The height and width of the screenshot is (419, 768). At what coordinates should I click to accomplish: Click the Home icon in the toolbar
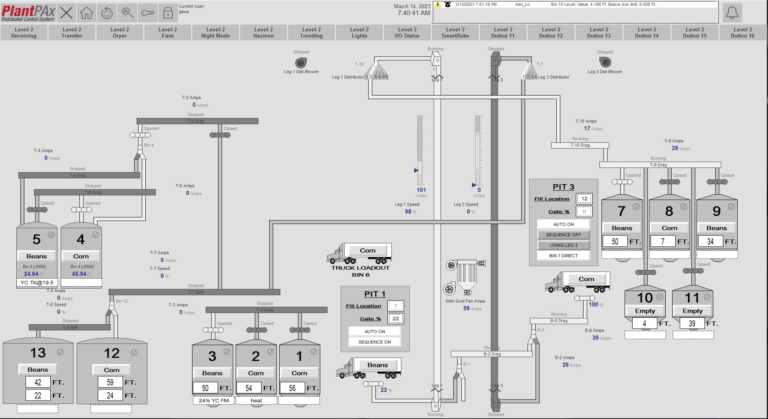(x=87, y=12)
